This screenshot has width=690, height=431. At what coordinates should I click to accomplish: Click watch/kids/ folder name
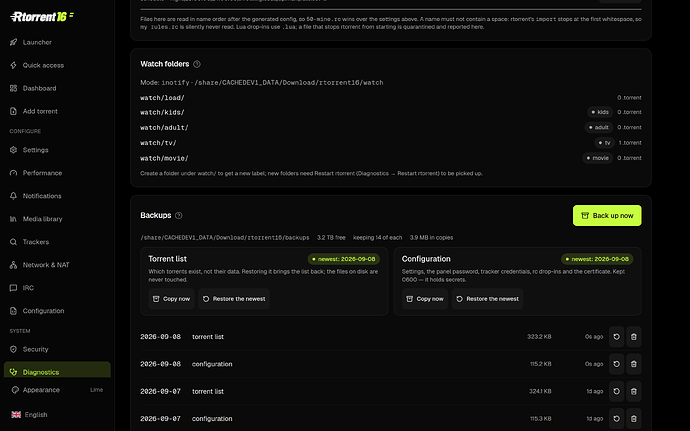[162, 112]
